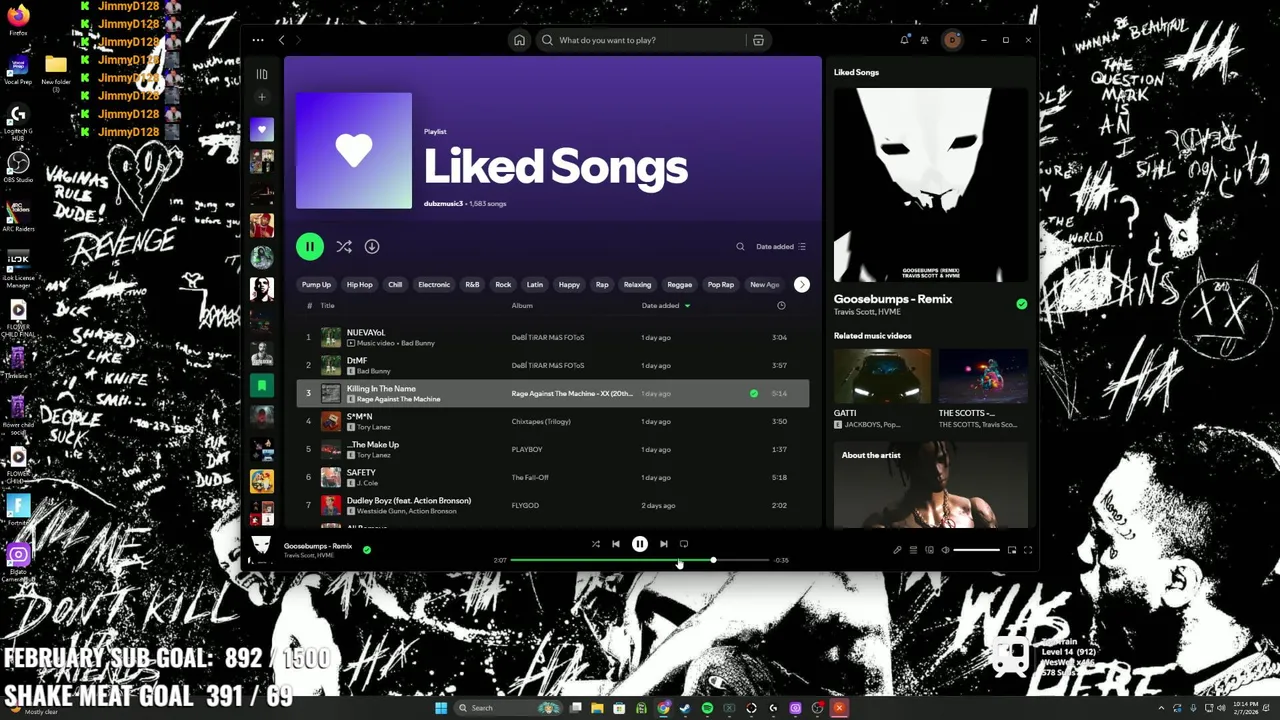Open the 'About the artist' card
Screen dimensions: 1280x720
point(931,484)
